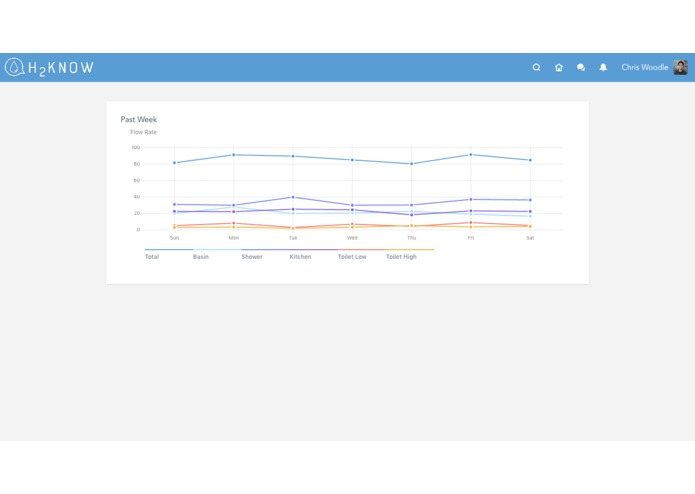Image resolution: width=695 pixels, height=494 pixels.
Task: Click the Sun x-axis label
Action: (174, 238)
